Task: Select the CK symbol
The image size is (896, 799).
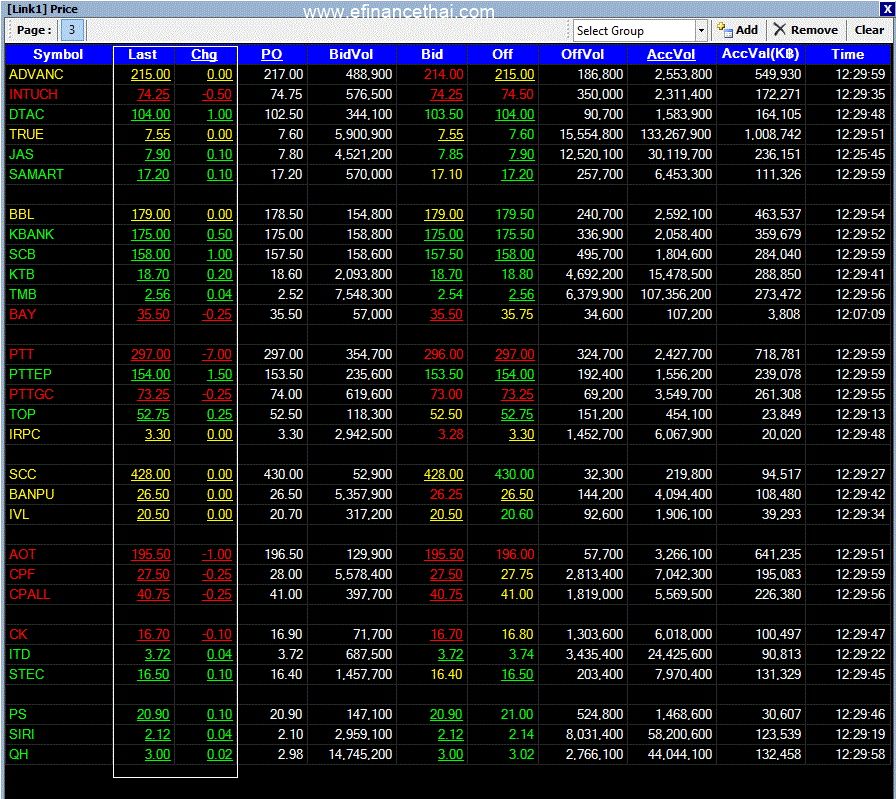Action: click(18, 634)
